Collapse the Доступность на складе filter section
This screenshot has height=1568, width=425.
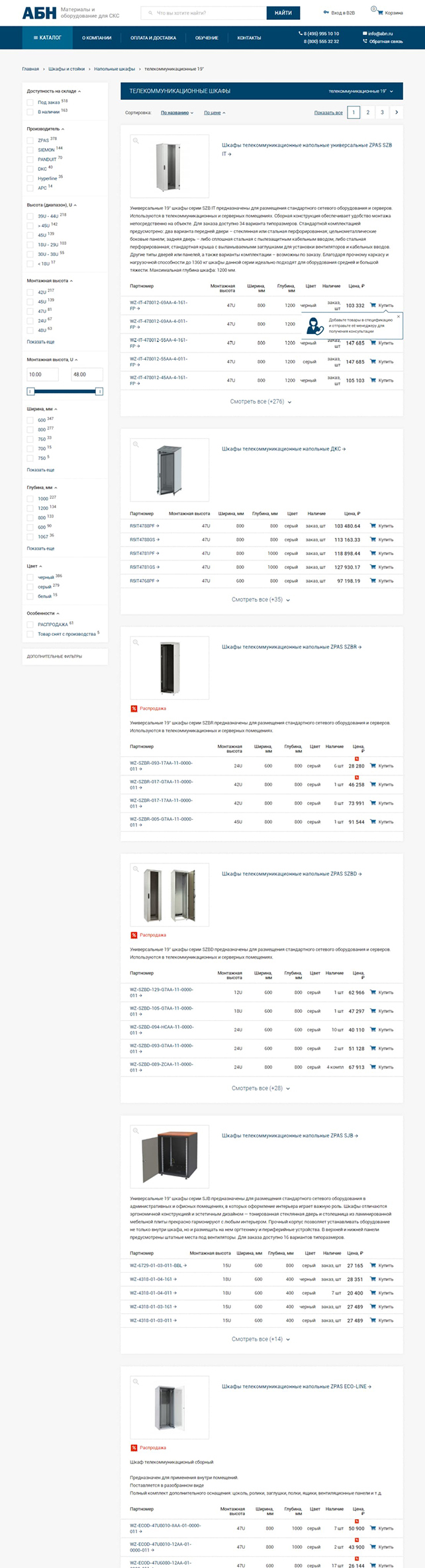(x=54, y=91)
